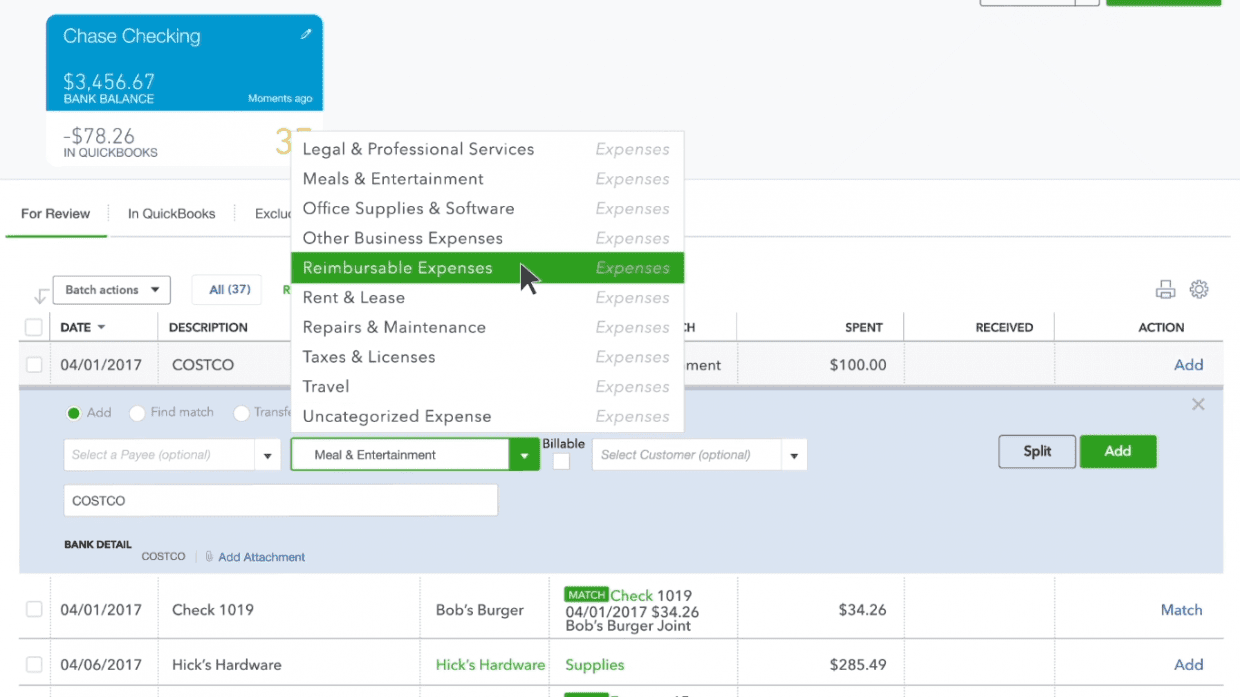Open the table settings gear icon
Viewport: 1240px width, 697px height.
click(x=1199, y=289)
